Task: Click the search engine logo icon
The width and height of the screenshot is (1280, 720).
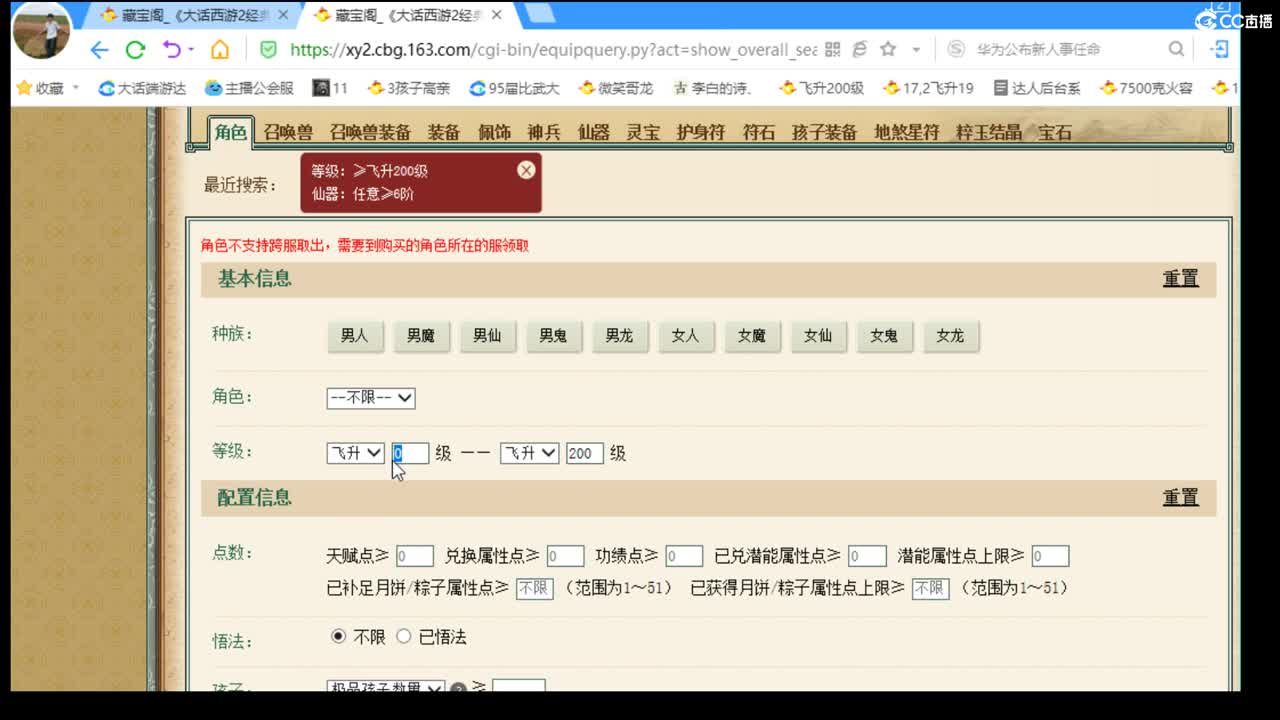Action: tap(956, 49)
